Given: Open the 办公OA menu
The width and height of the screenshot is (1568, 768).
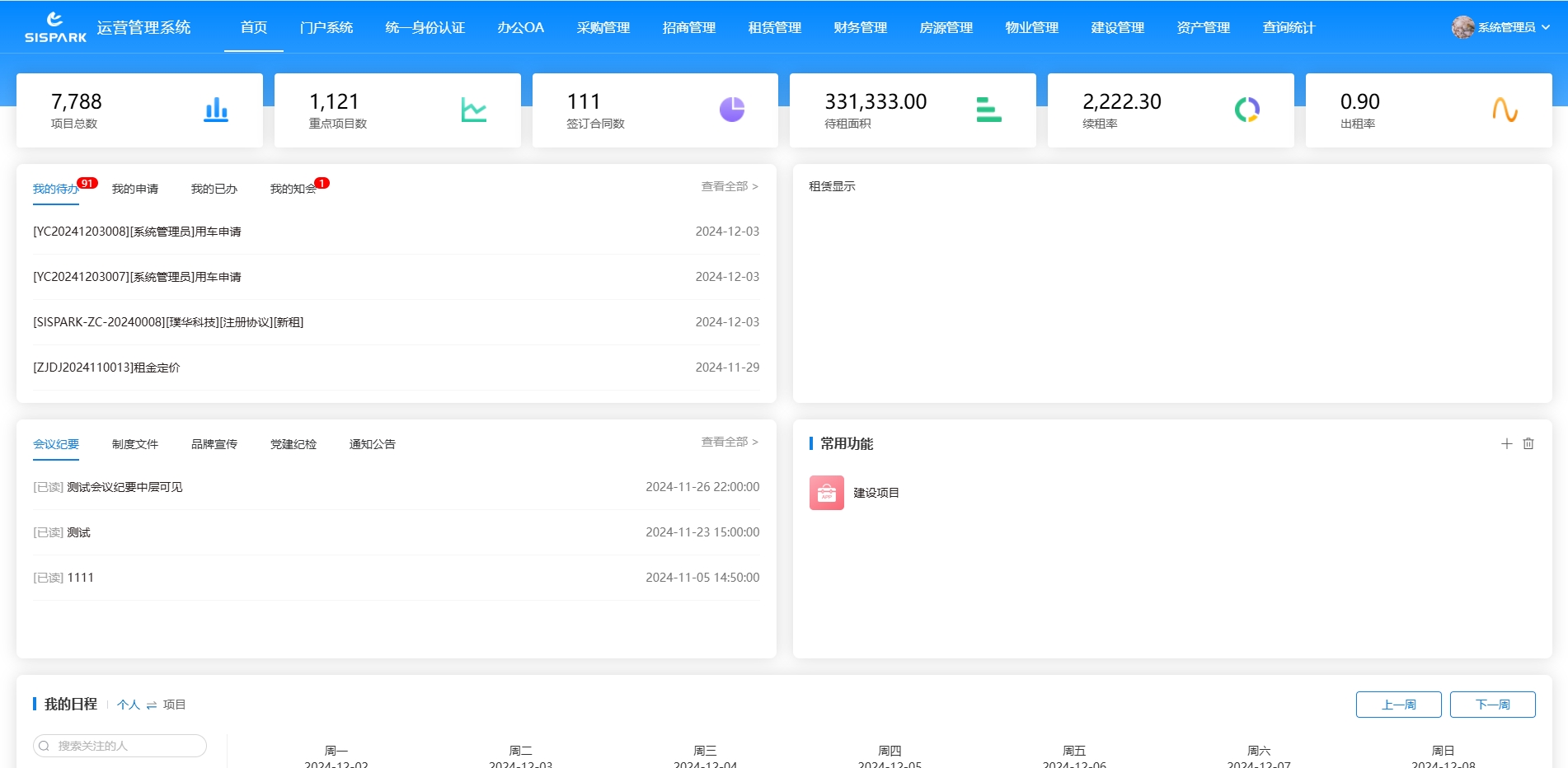Looking at the screenshot, I should tap(520, 26).
